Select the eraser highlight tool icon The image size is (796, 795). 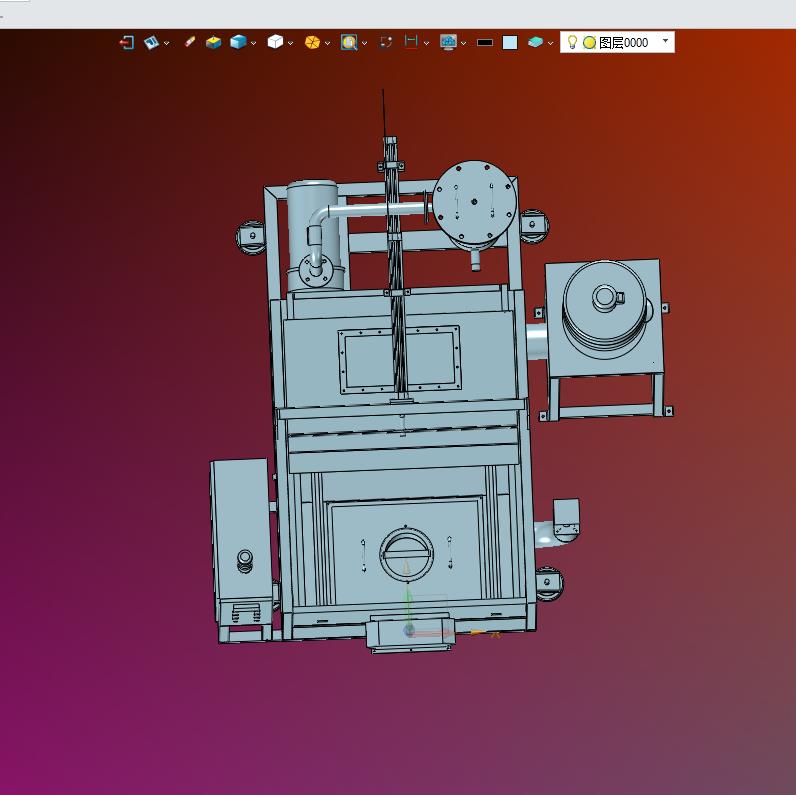tap(190, 42)
